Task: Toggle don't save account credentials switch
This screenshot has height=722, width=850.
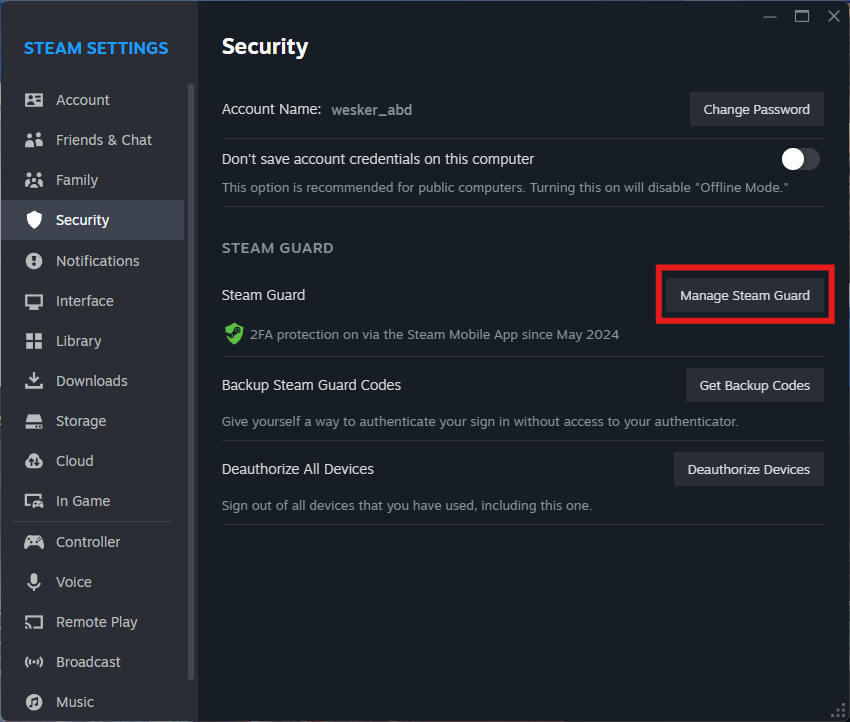Action: point(800,159)
